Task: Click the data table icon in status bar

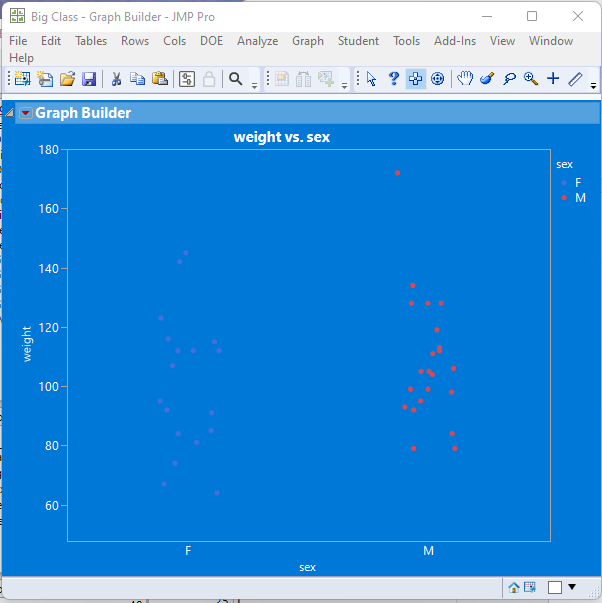Action: point(530,587)
